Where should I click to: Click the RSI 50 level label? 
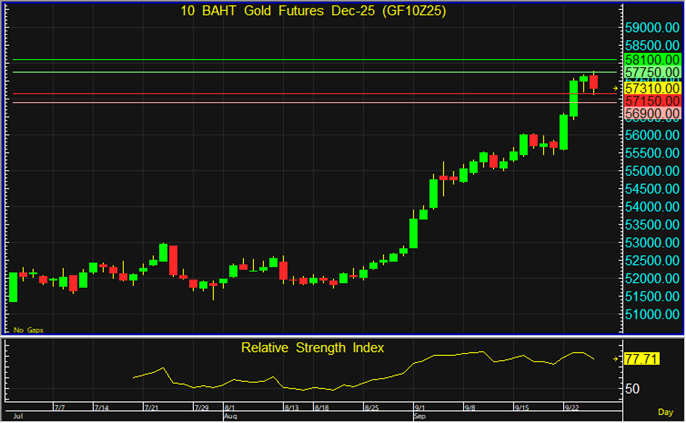(x=633, y=388)
